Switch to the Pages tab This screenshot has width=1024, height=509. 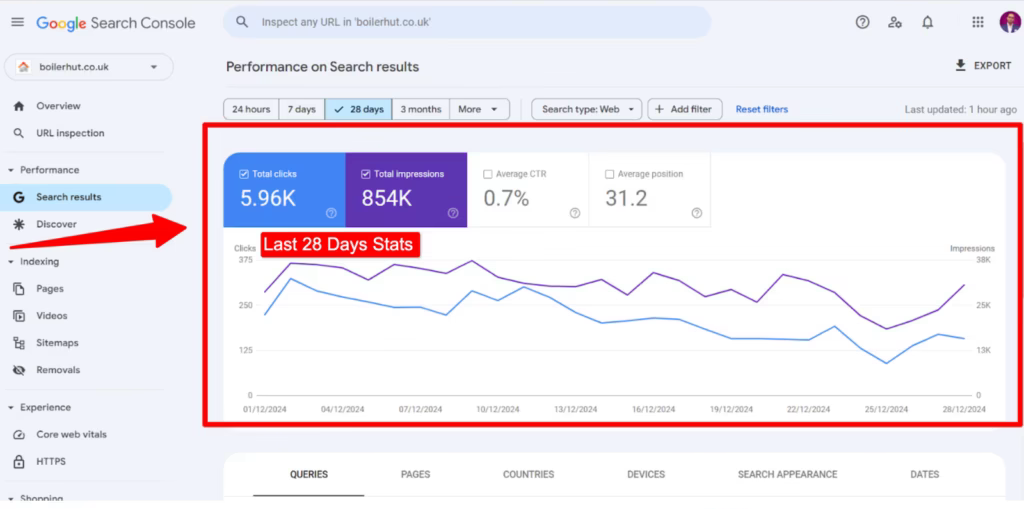tap(415, 474)
